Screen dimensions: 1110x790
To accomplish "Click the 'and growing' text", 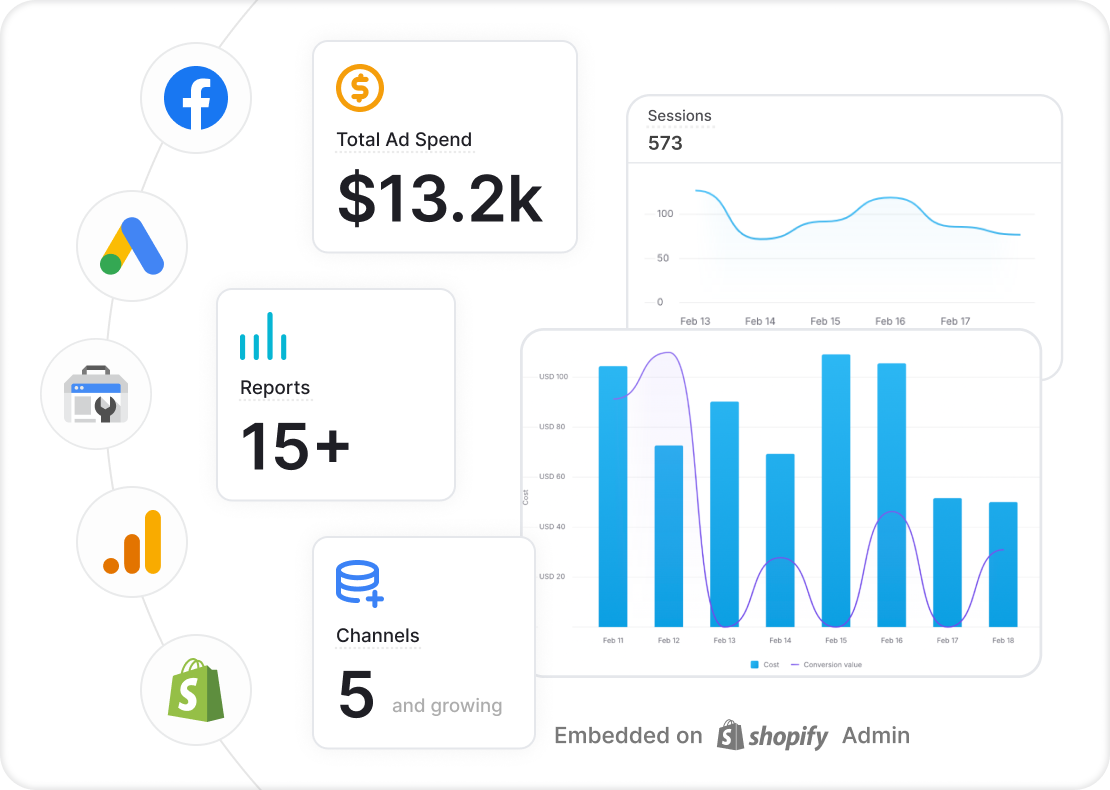I will pos(447,706).
